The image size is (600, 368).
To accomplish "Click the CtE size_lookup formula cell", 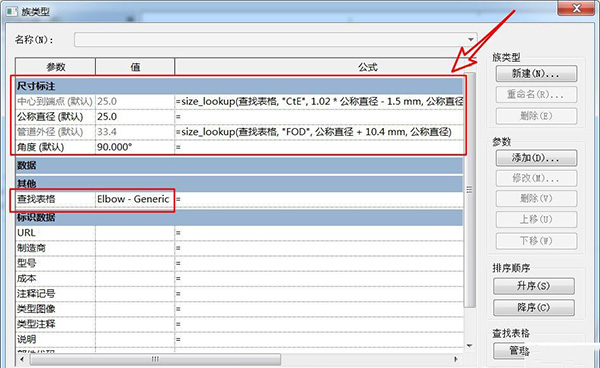I will click(319, 101).
